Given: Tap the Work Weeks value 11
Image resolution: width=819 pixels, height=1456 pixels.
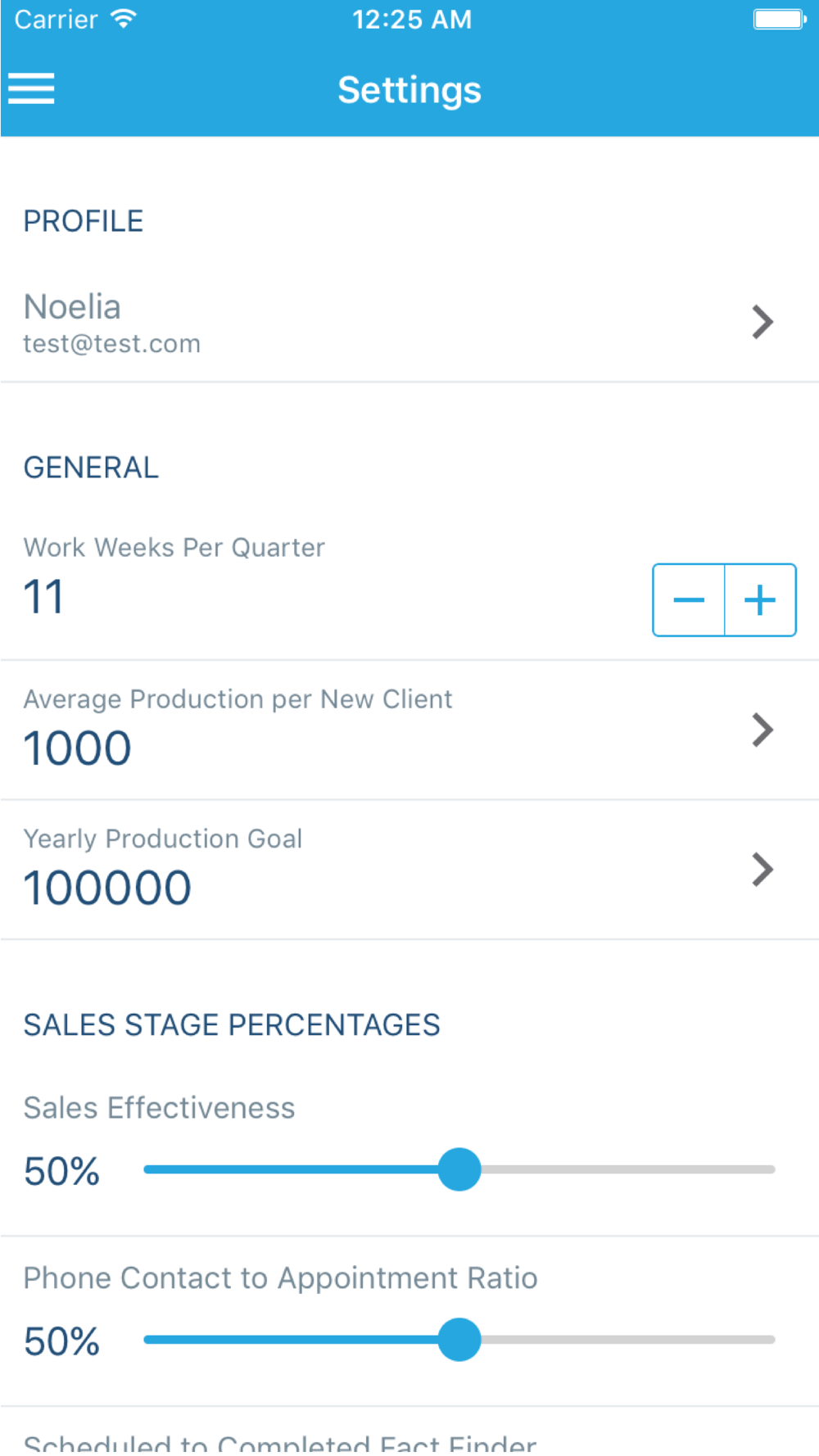Looking at the screenshot, I should coord(43,597).
